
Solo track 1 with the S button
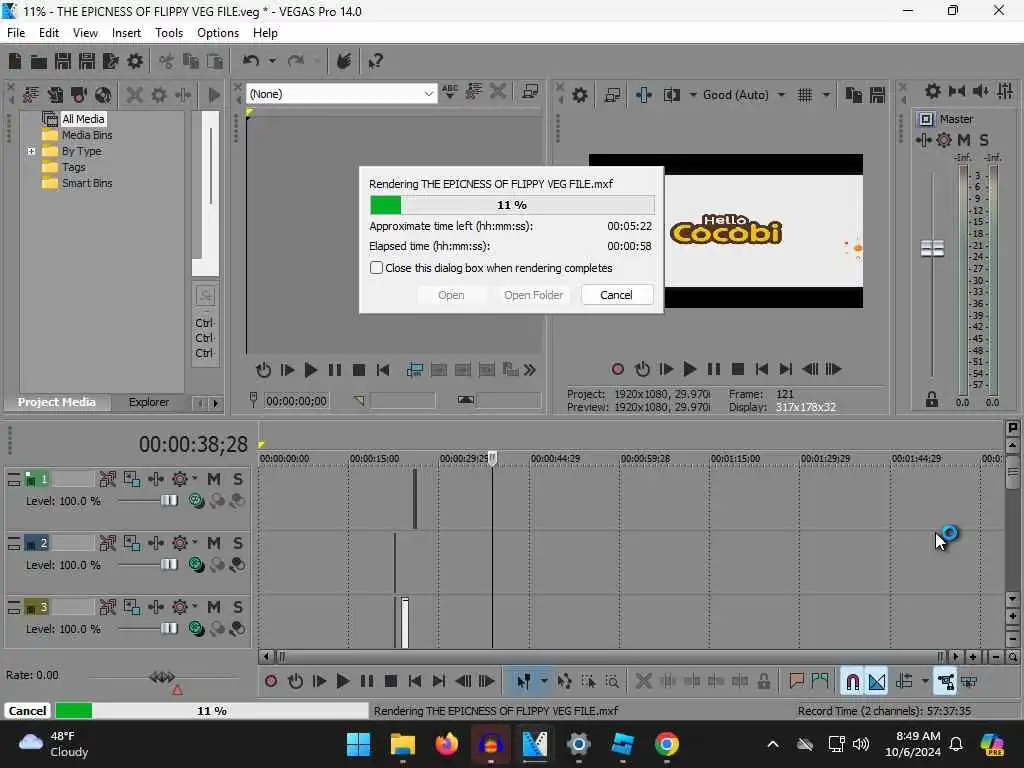tap(238, 479)
